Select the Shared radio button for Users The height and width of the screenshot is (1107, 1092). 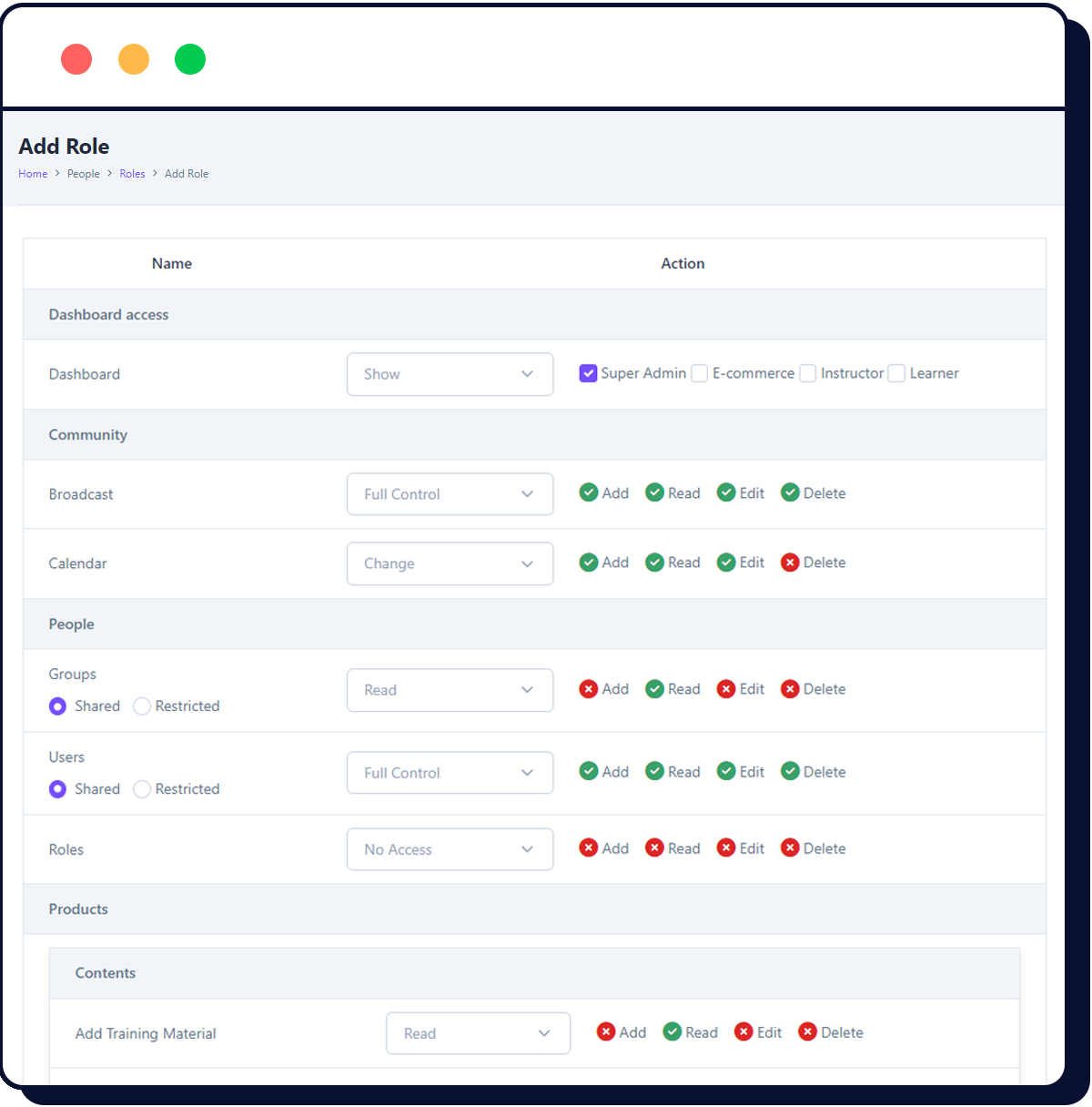(x=57, y=788)
